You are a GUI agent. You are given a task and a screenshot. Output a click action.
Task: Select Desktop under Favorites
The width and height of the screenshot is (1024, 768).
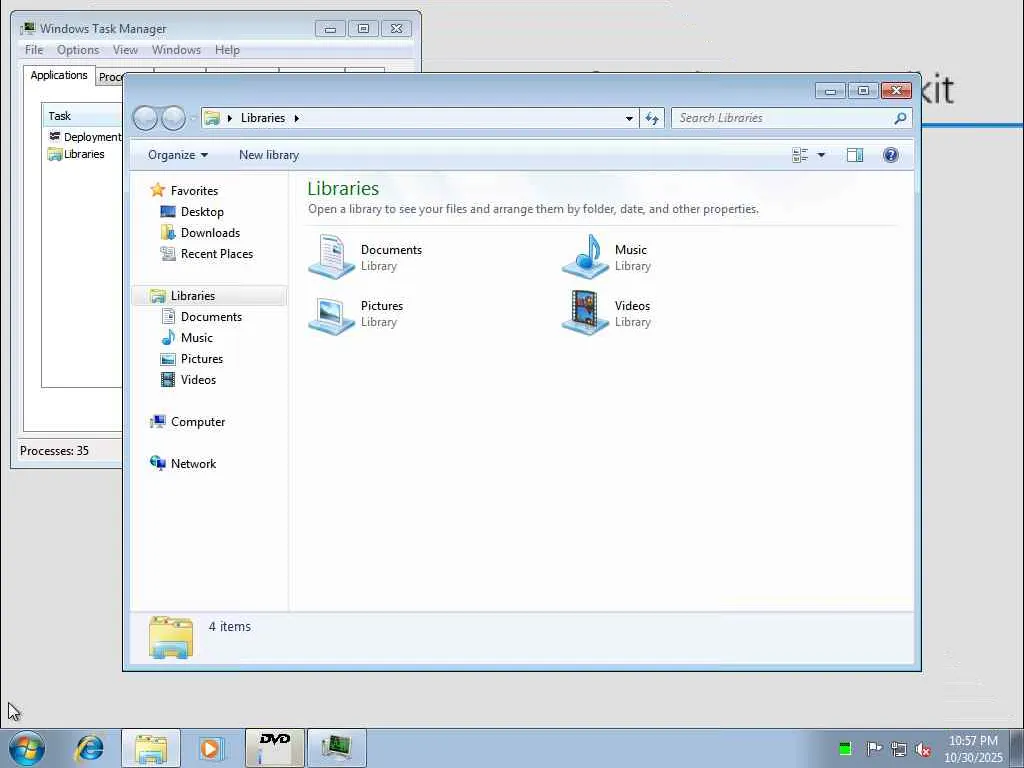pos(202,212)
